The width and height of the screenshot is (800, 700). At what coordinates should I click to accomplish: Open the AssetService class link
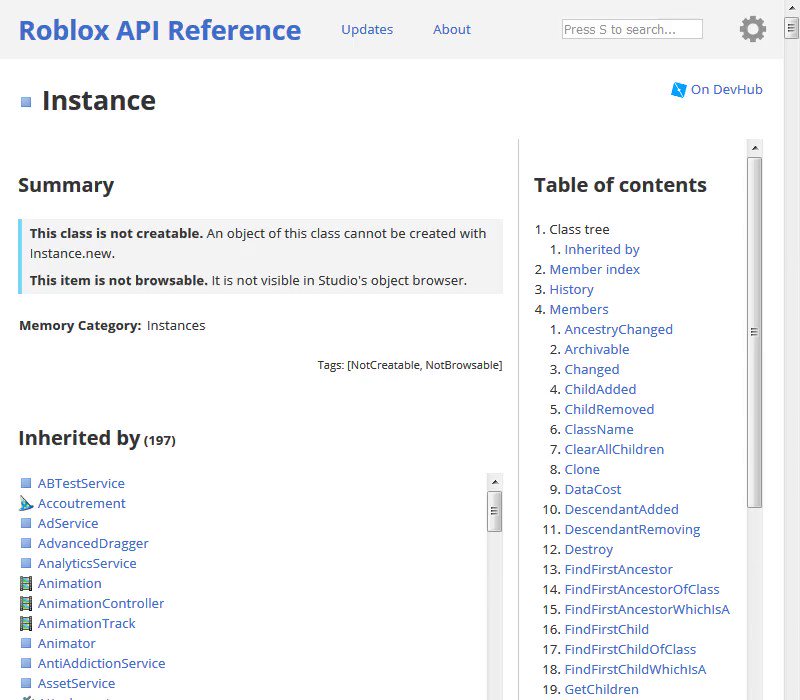coord(77,683)
